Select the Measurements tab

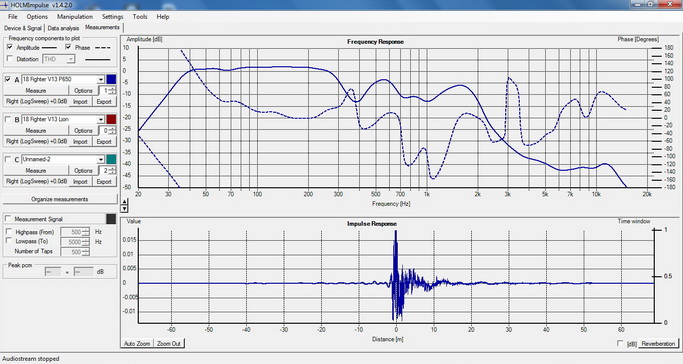(x=102, y=27)
